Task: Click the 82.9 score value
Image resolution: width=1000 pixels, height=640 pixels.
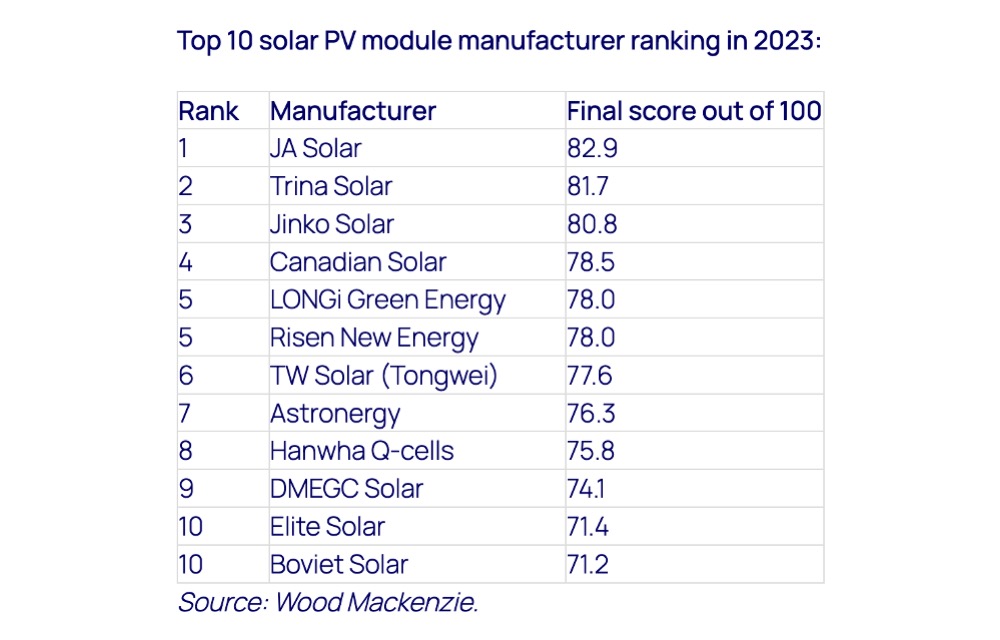Action: (592, 149)
